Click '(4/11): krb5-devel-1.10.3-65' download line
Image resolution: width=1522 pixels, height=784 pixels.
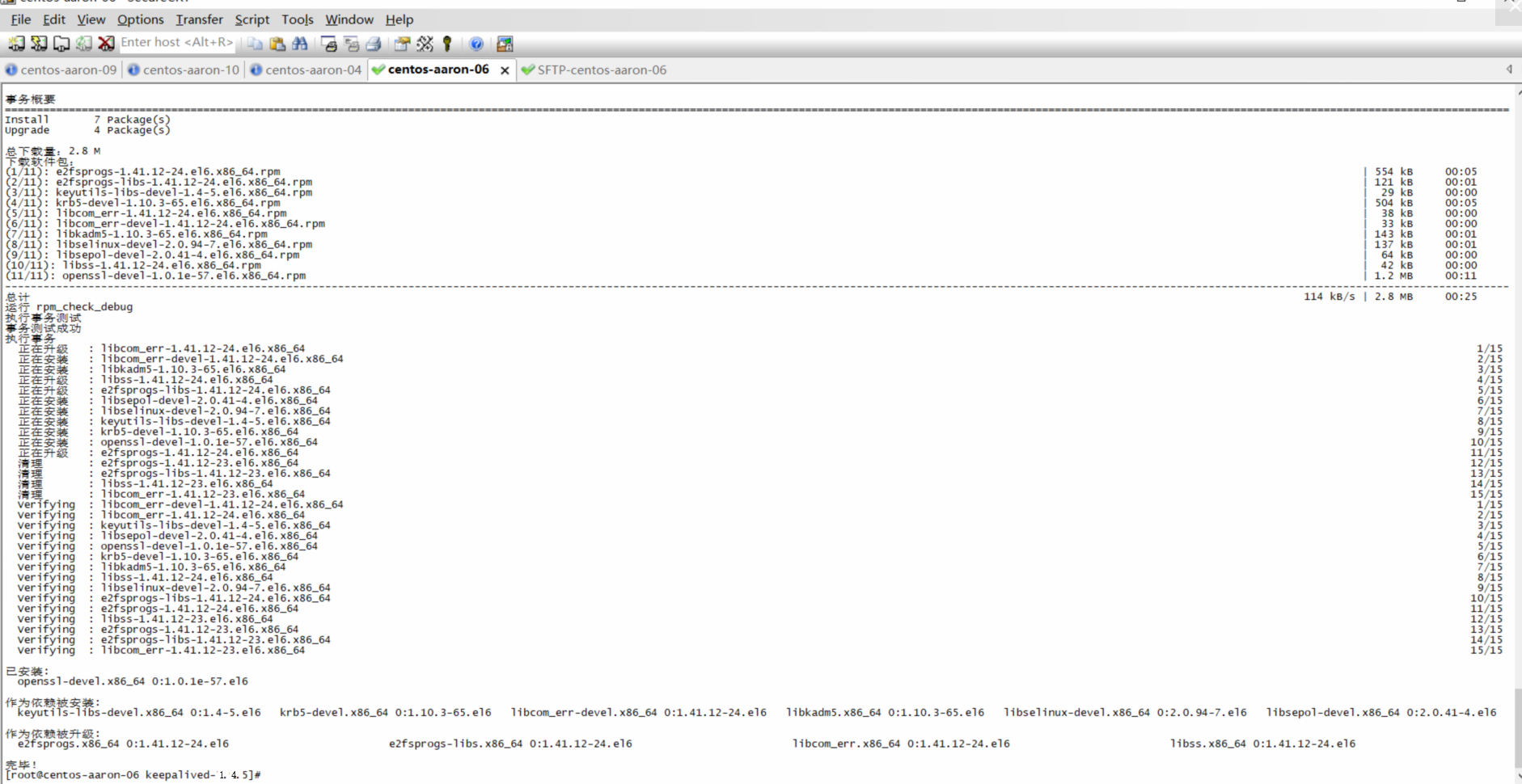click(143, 203)
